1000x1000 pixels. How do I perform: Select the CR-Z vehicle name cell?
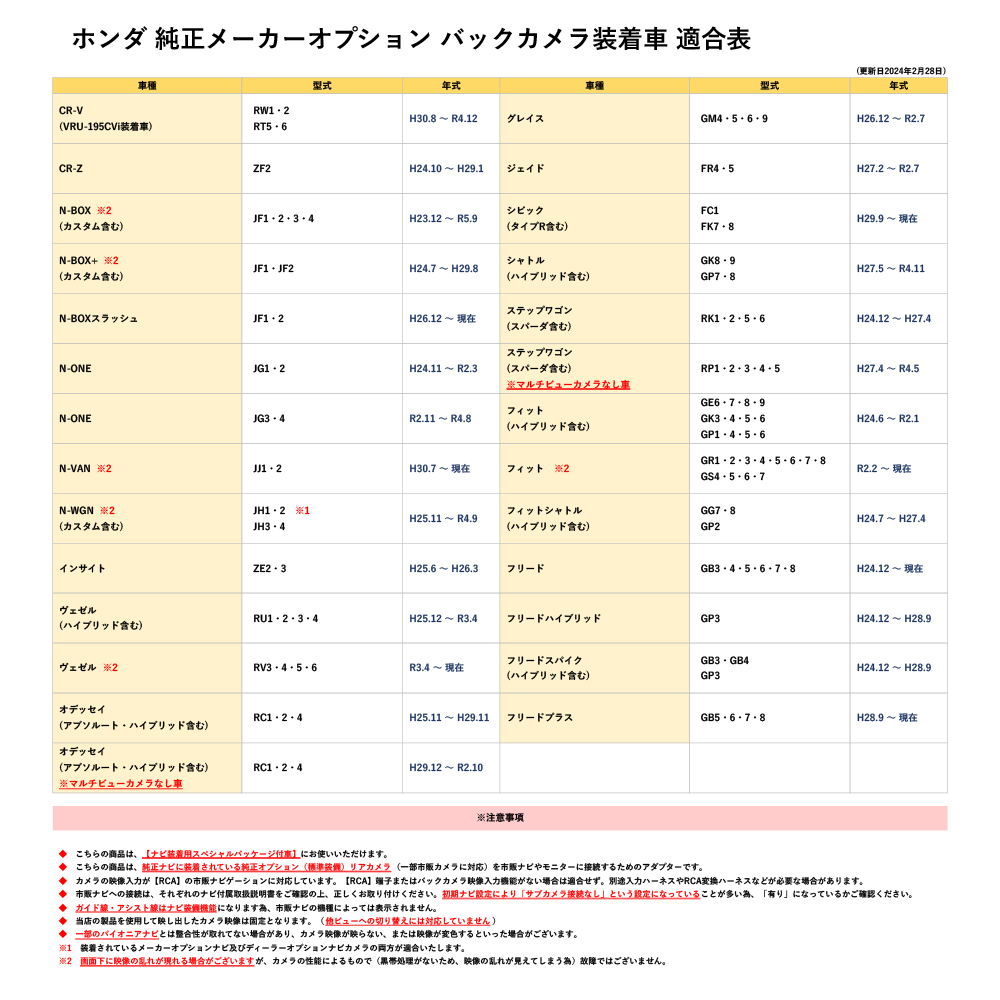(147, 168)
